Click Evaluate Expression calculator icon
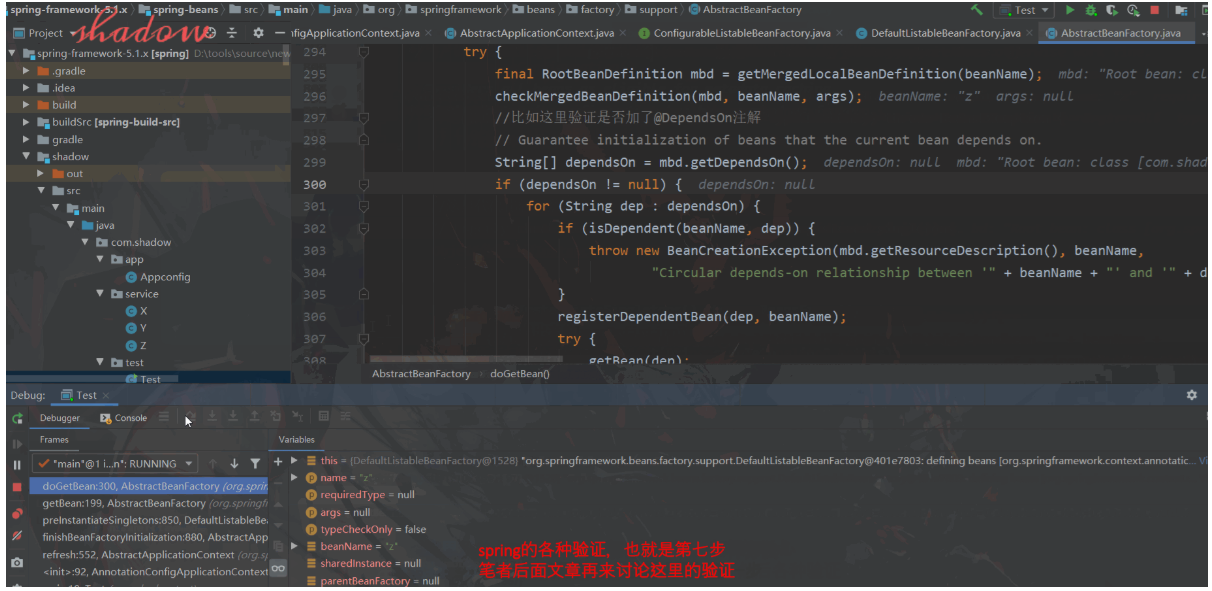This screenshot has width=1212, height=591. coord(323,416)
